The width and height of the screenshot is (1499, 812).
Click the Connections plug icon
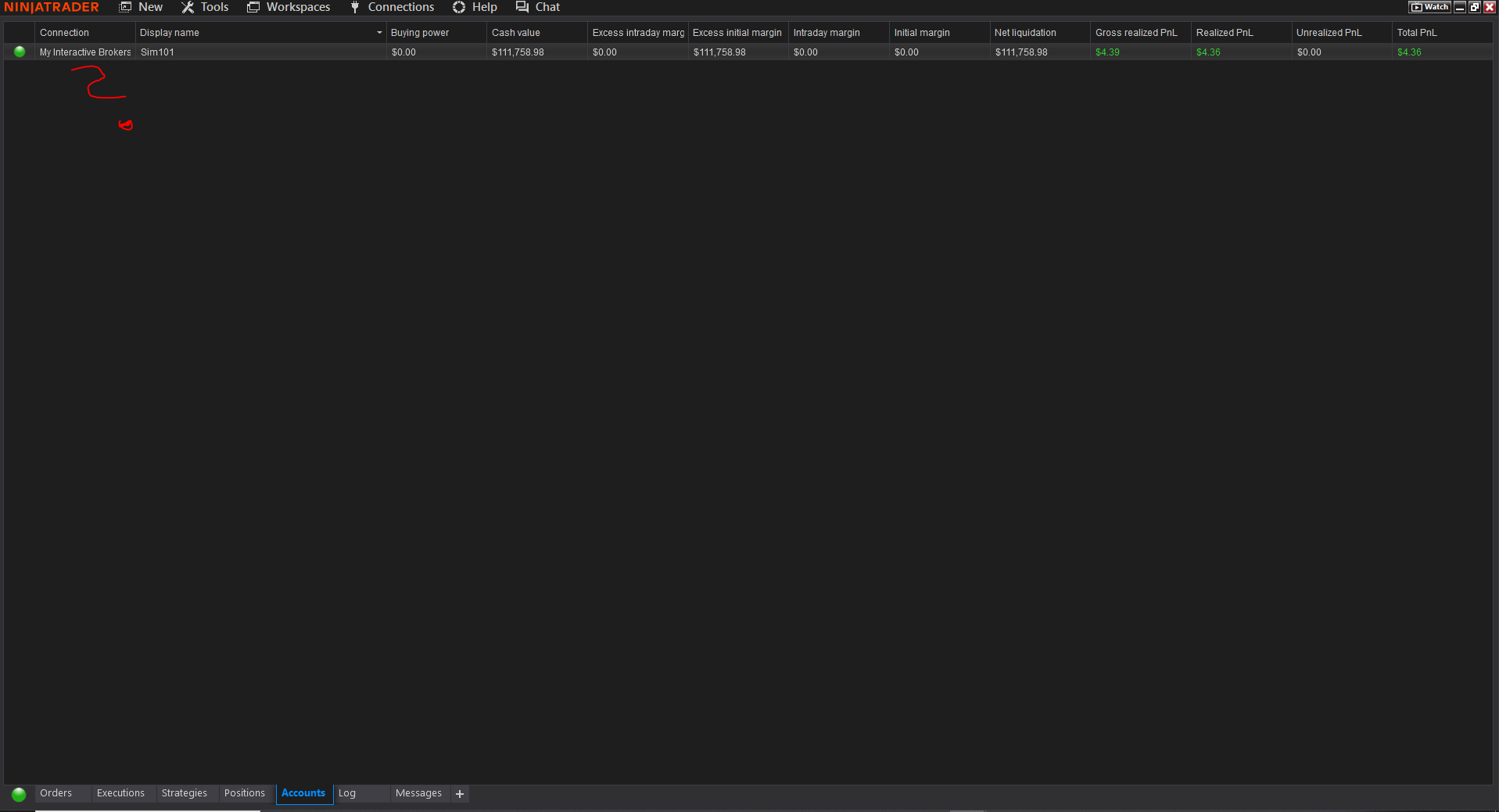(355, 7)
